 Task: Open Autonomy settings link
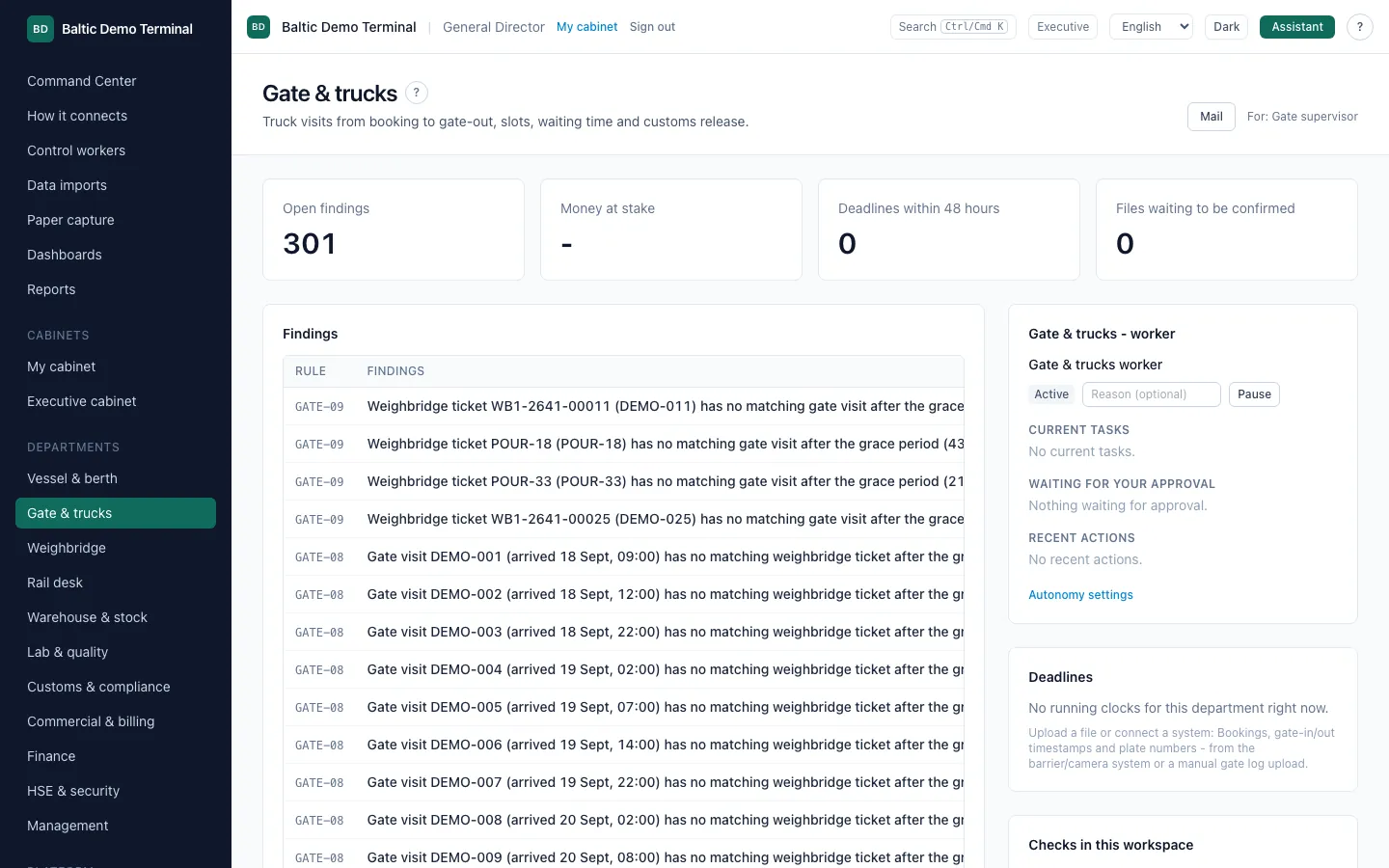(1080, 595)
